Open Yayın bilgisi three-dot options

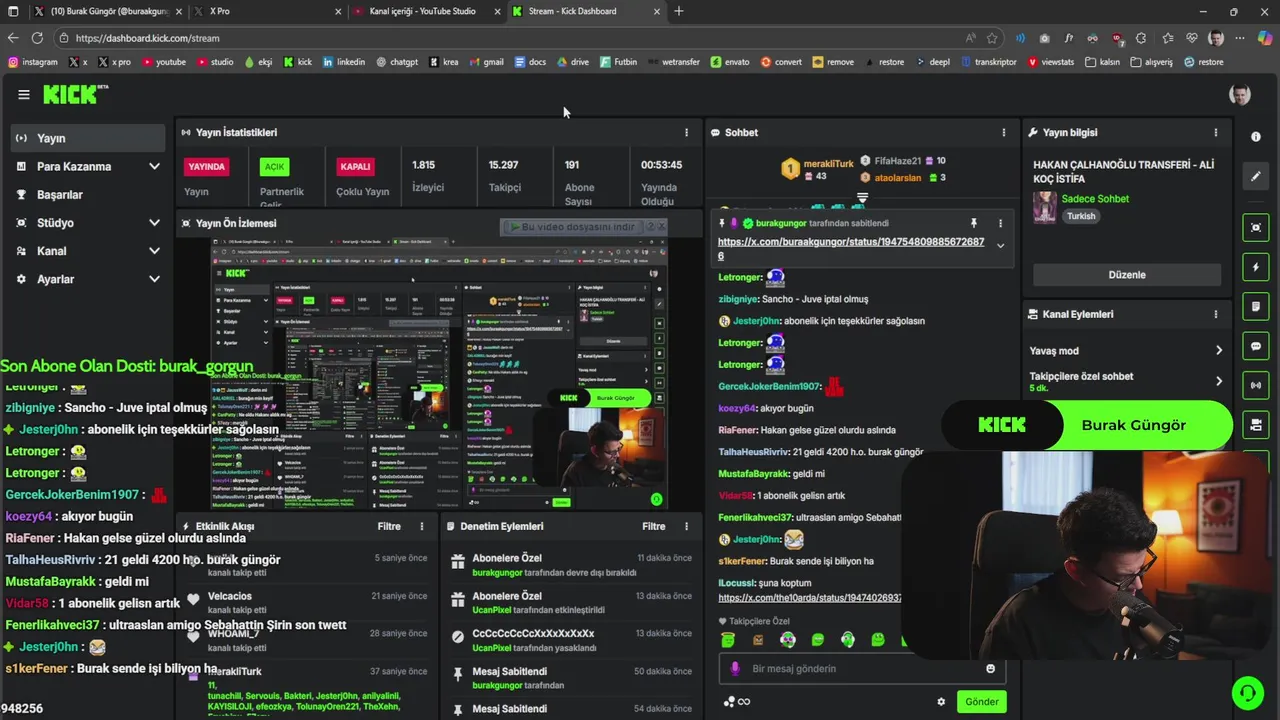coord(1216,132)
